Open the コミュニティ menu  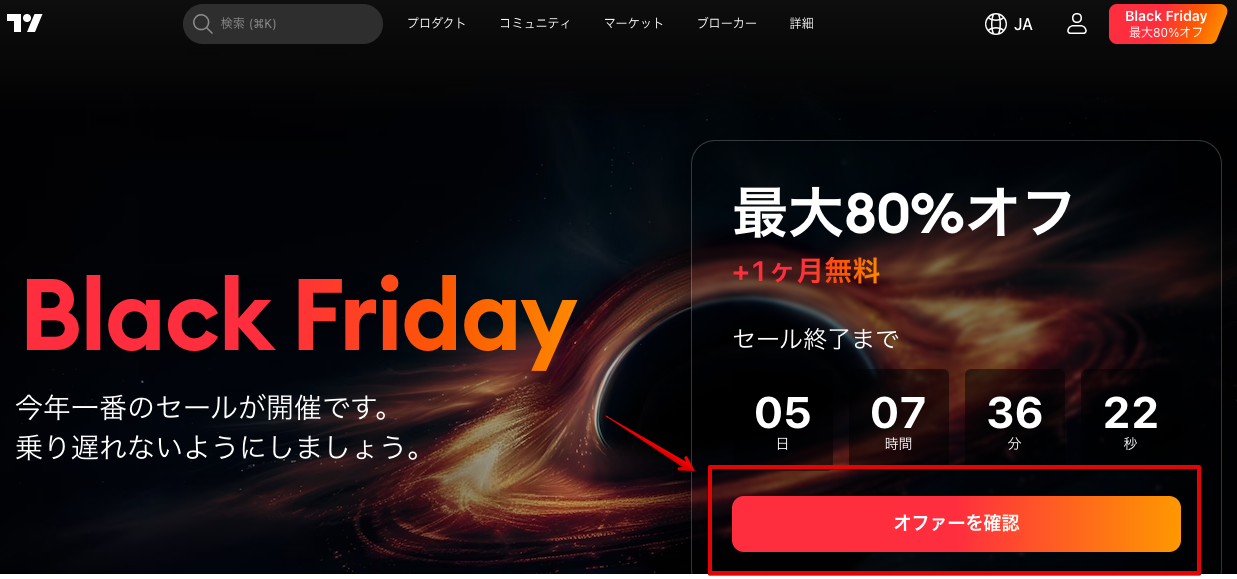coord(535,23)
